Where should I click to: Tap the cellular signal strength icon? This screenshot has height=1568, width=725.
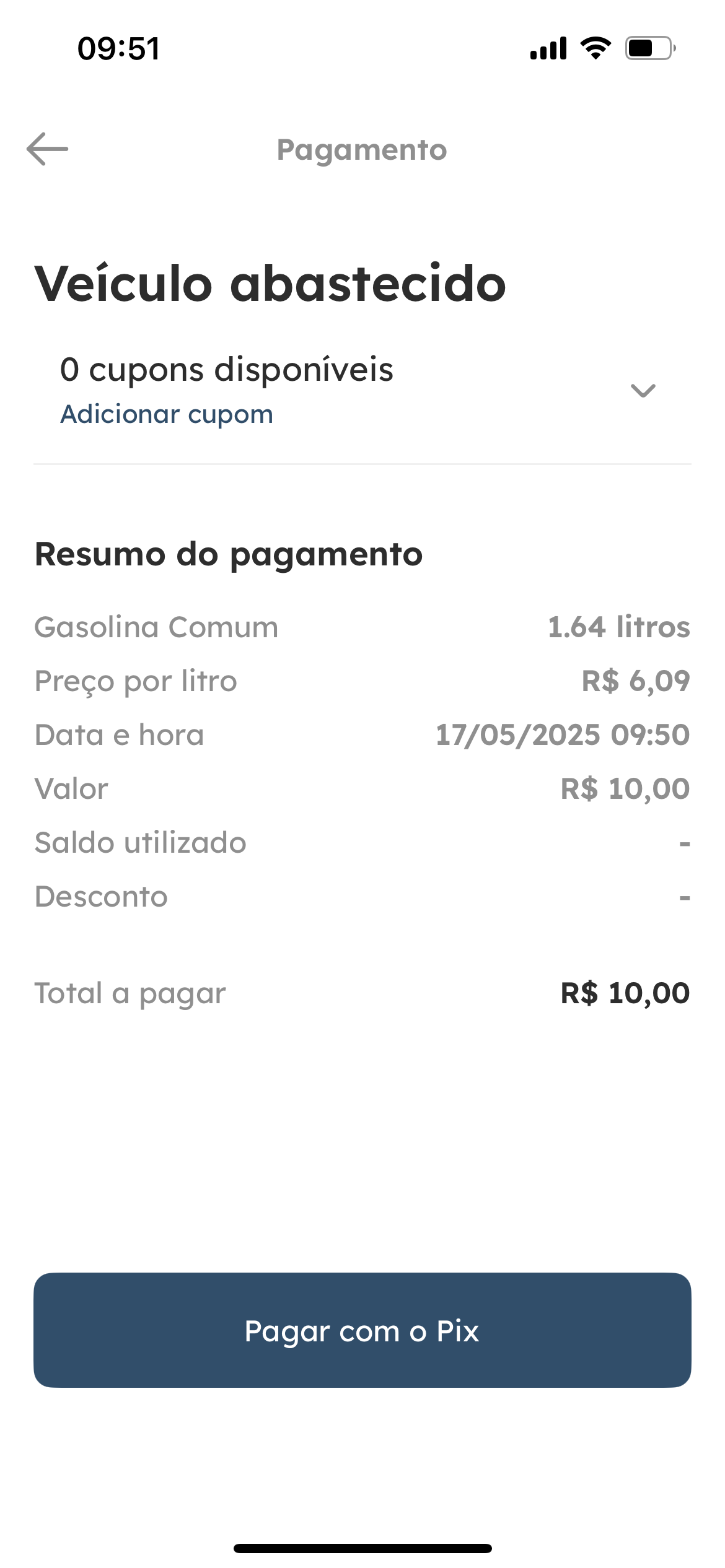pos(548,48)
